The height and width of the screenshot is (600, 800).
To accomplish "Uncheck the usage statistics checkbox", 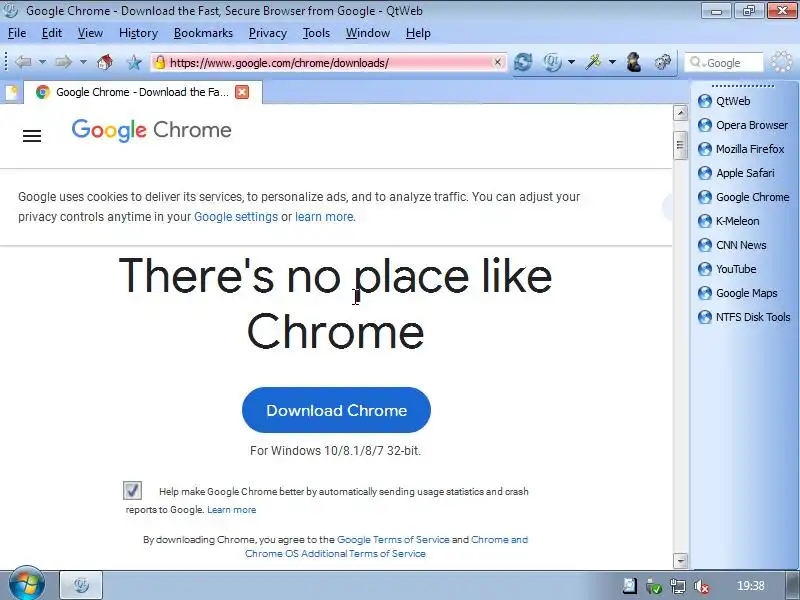I will click(x=132, y=491).
